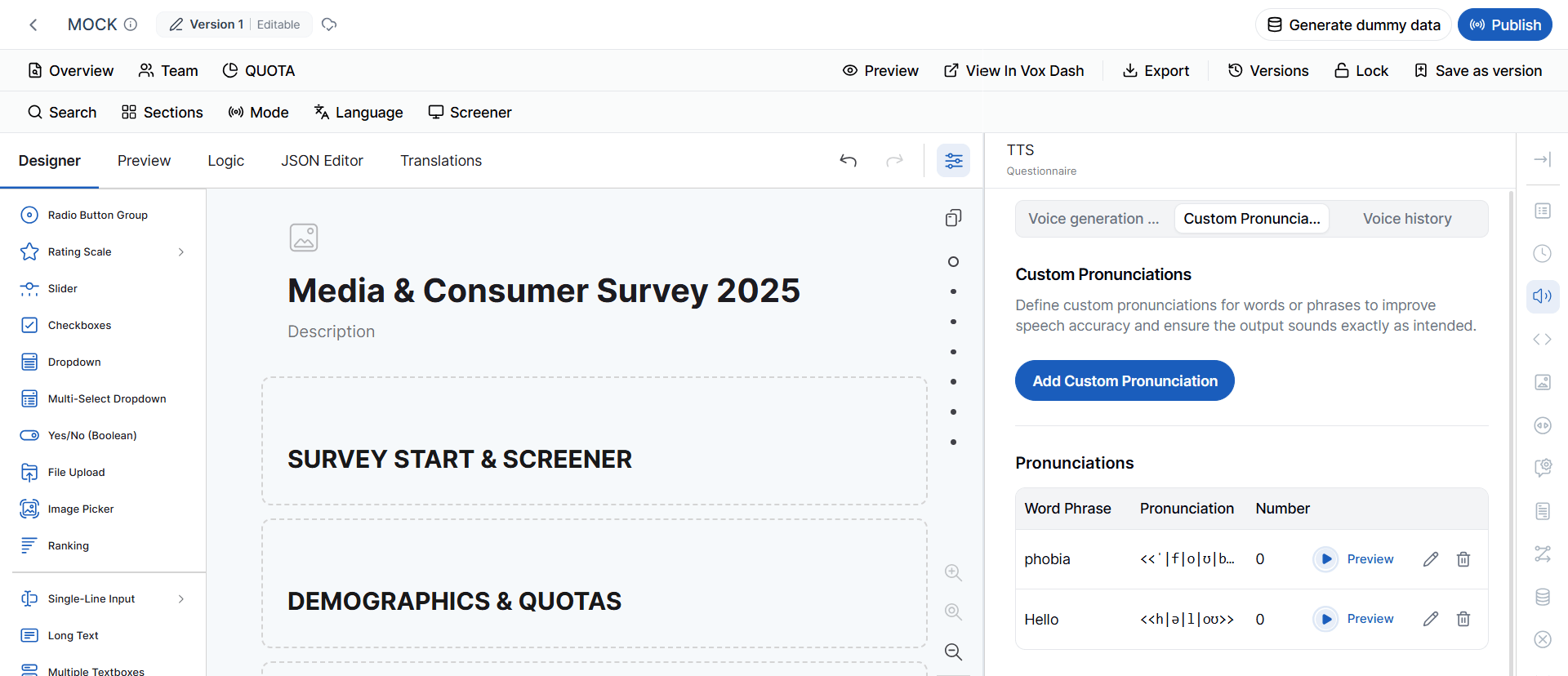
Task: Delete the phobia pronunciation entry
Action: [x=1463, y=559]
